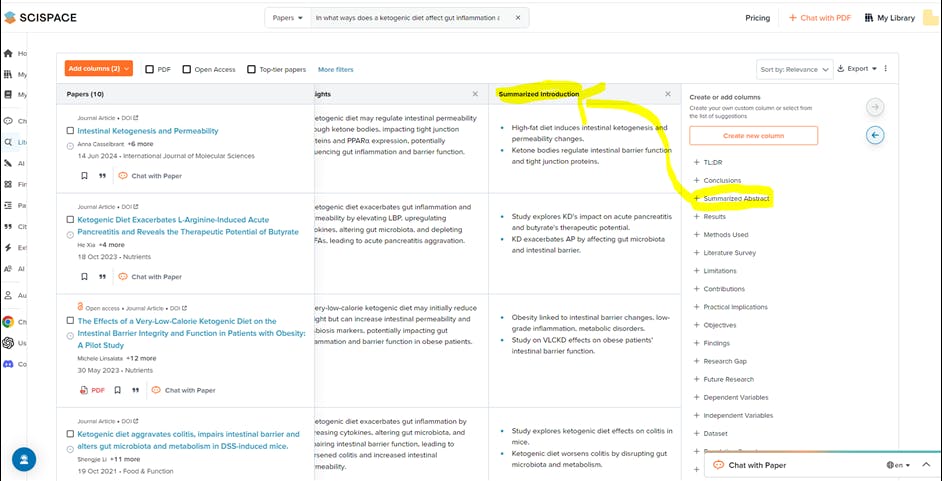Open the Home sidebar item

point(8,53)
